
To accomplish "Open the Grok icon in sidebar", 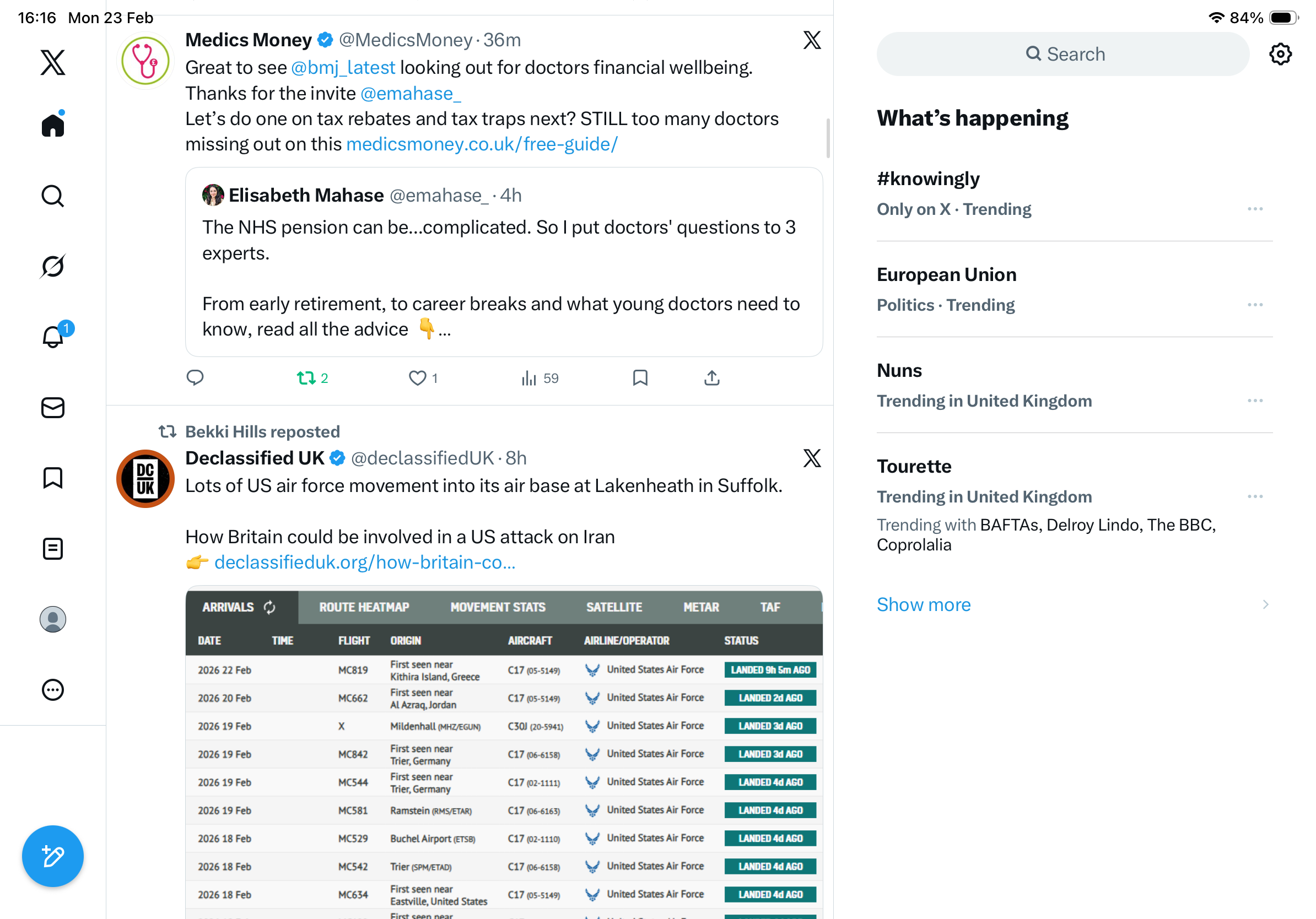I will tap(53, 267).
